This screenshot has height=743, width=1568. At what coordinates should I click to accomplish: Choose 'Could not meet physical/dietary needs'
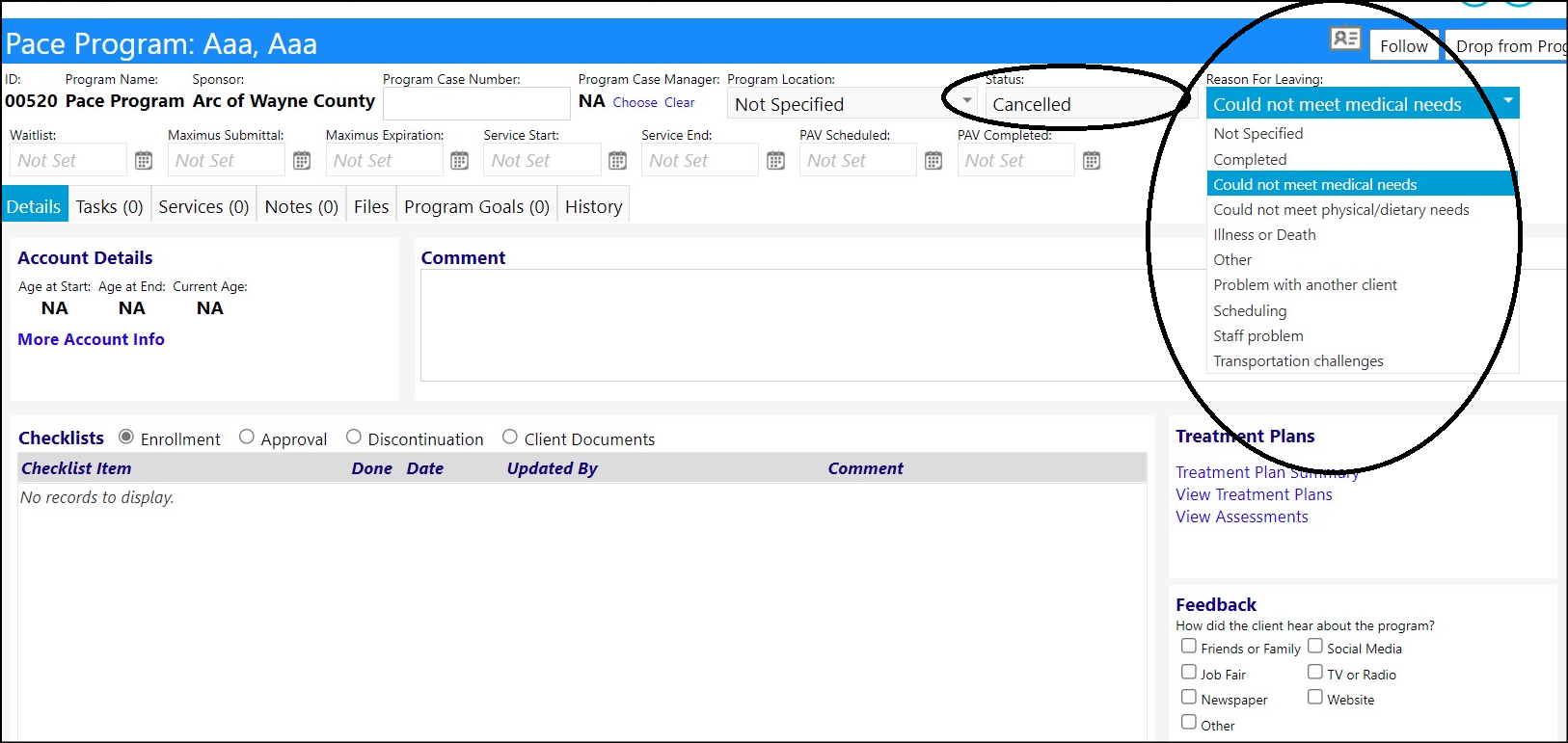[x=1363, y=209]
